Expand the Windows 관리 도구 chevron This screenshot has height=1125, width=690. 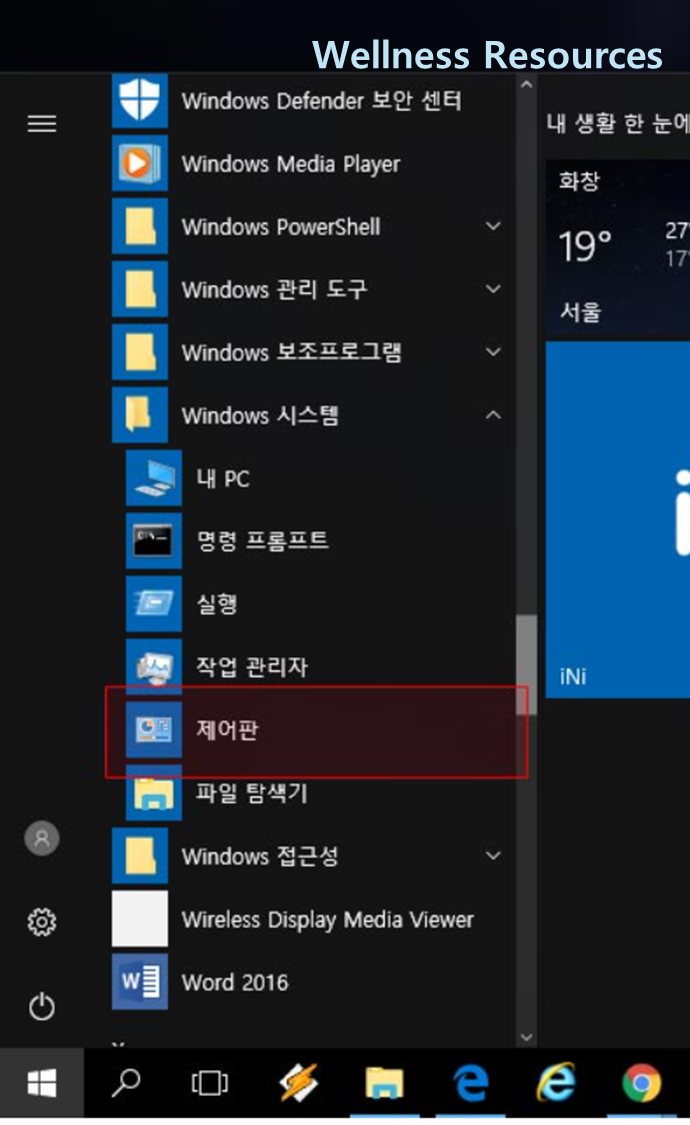(x=493, y=289)
